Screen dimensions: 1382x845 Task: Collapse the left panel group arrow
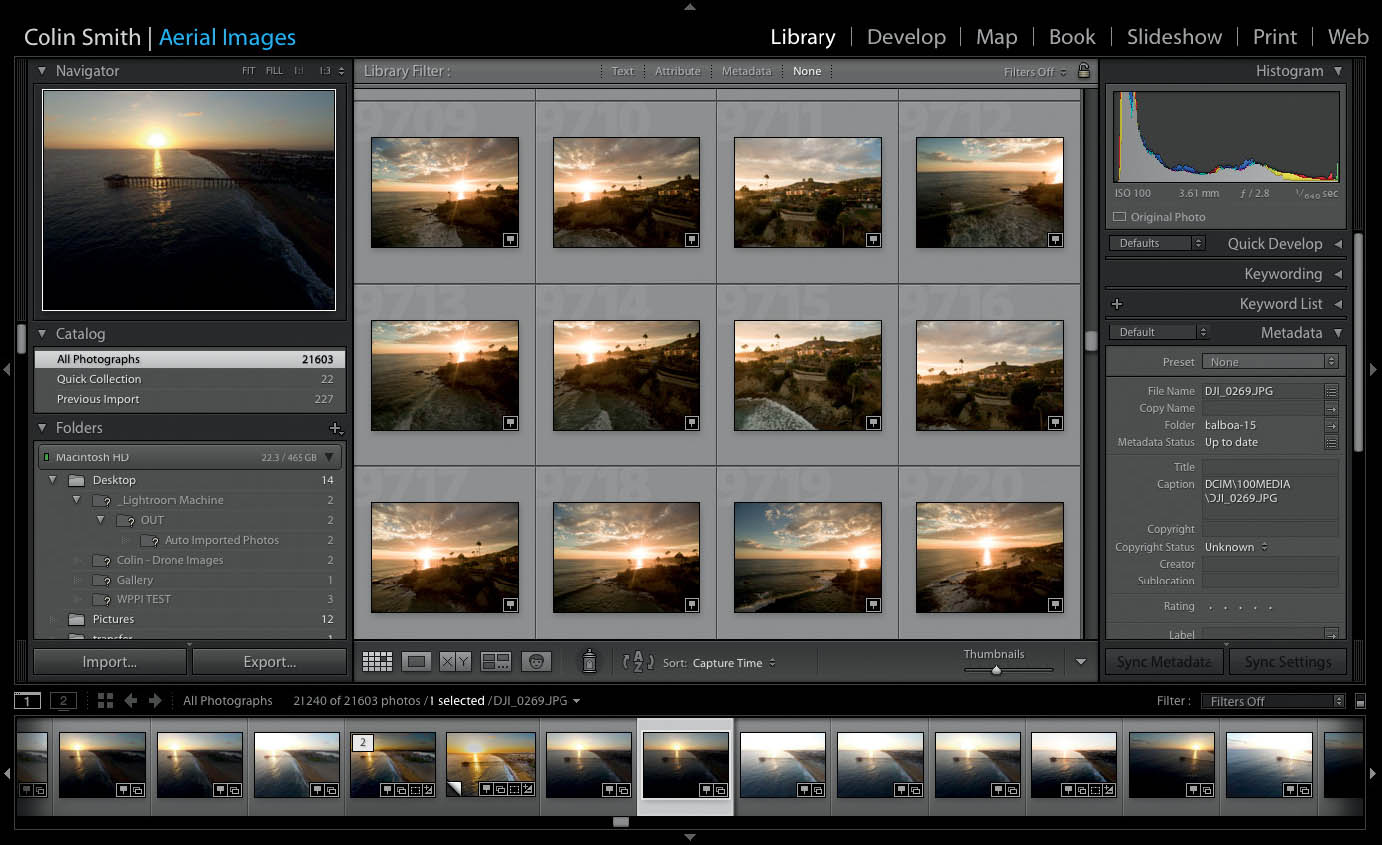click(x=6, y=369)
